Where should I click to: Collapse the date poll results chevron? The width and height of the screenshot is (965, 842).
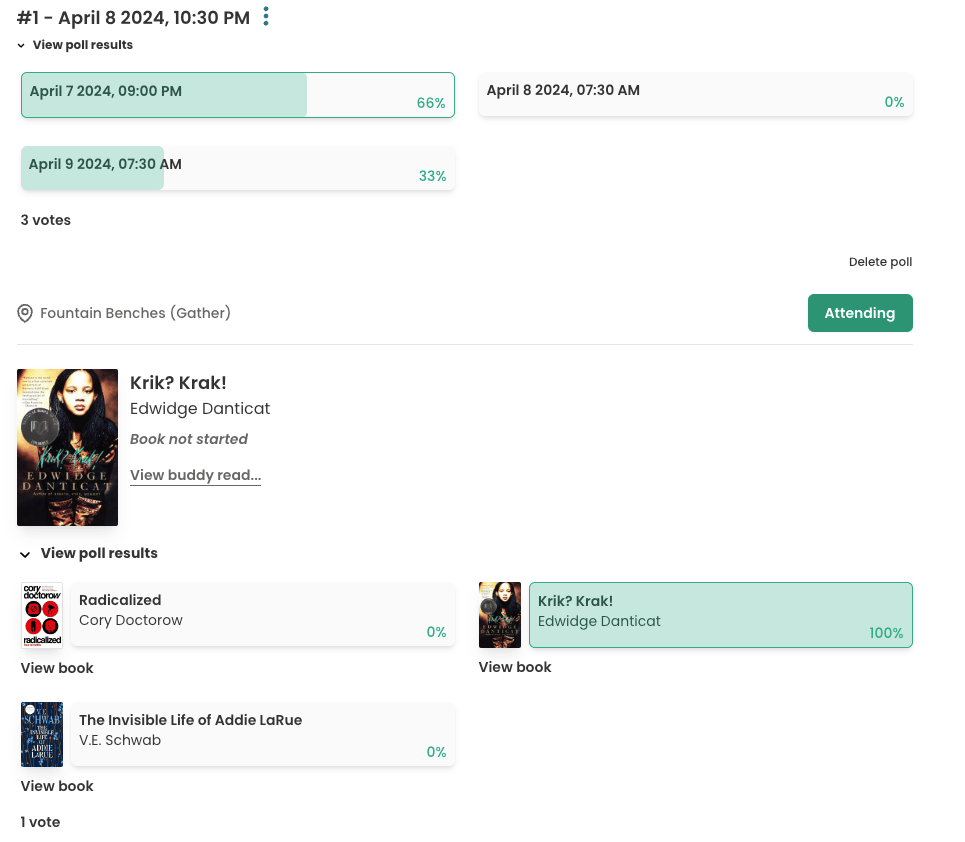(21, 46)
